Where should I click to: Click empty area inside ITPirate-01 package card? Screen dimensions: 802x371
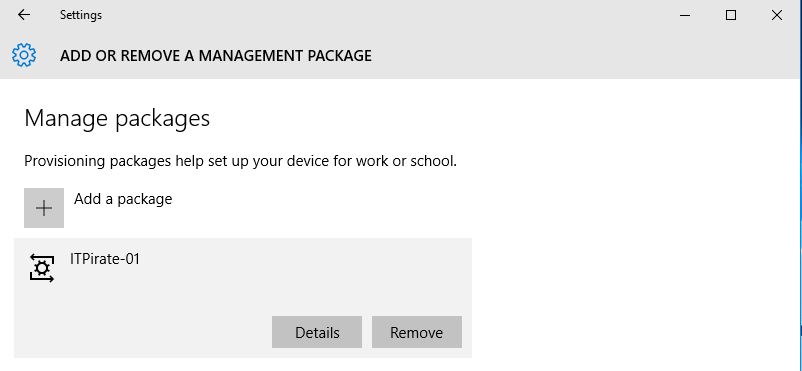307,276
